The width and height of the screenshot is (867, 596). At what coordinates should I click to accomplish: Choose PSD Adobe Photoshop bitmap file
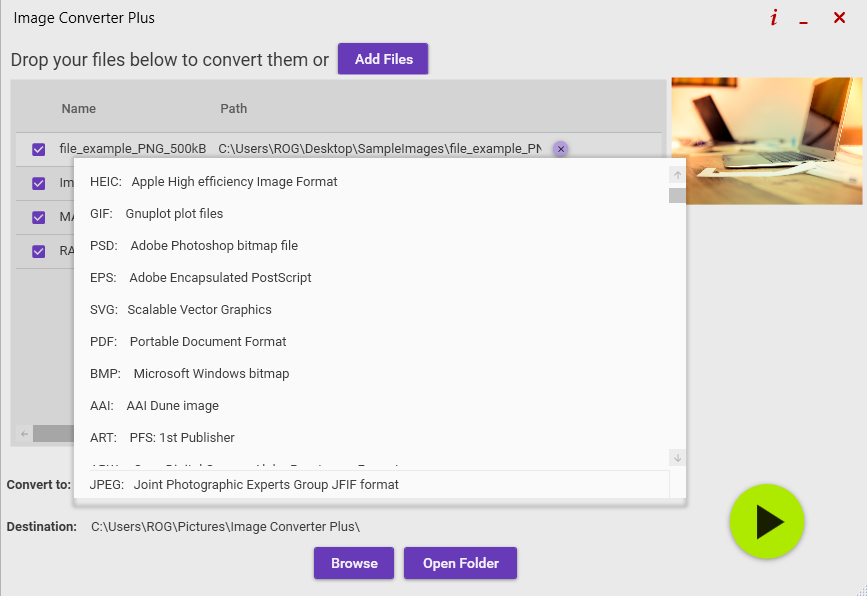pos(371,246)
